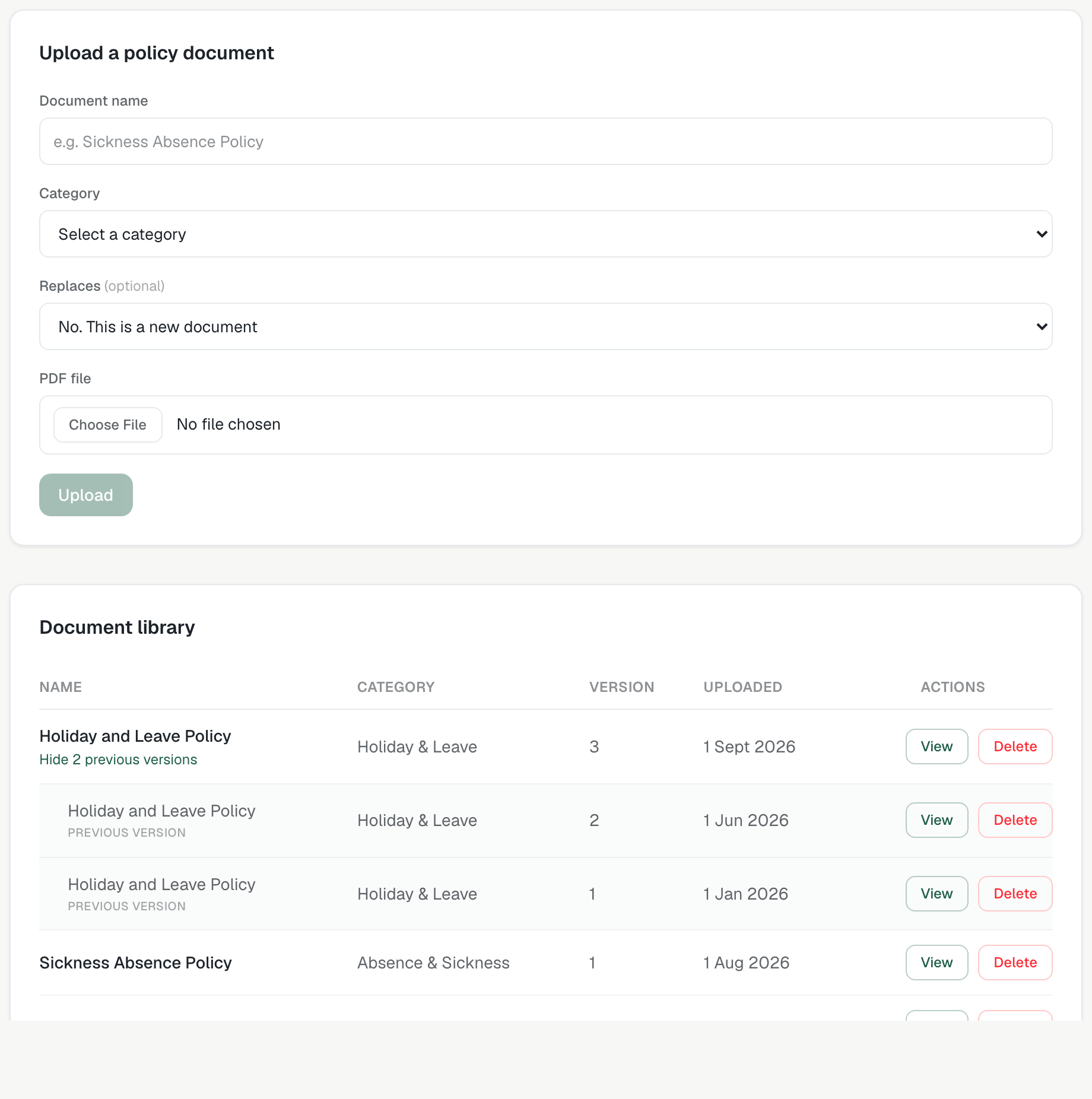Collapse Hide 2 previous versions link
Viewport: 1092px width, 1099px height.
coord(118,760)
